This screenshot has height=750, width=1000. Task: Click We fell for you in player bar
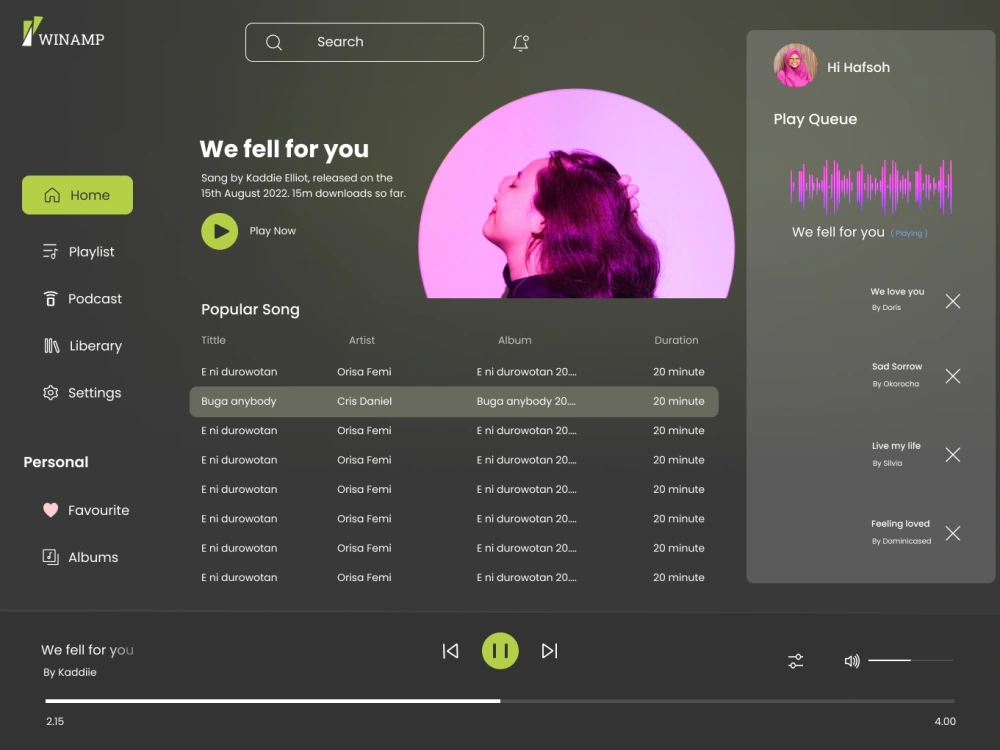pos(87,650)
